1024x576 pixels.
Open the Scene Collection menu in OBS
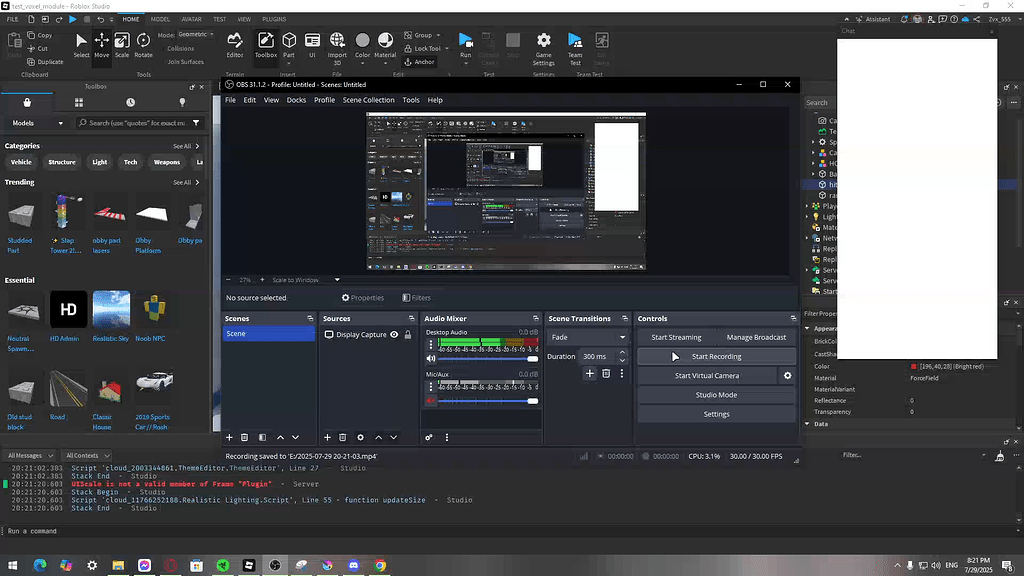(x=368, y=100)
